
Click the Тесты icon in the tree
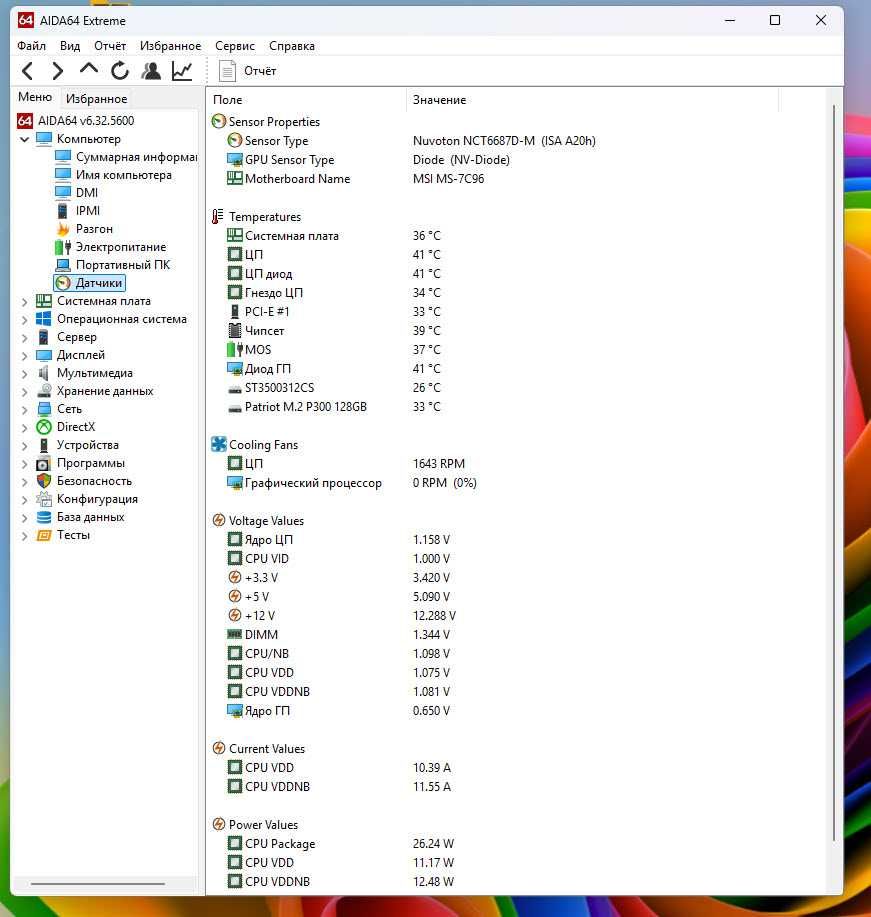[44, 535]
